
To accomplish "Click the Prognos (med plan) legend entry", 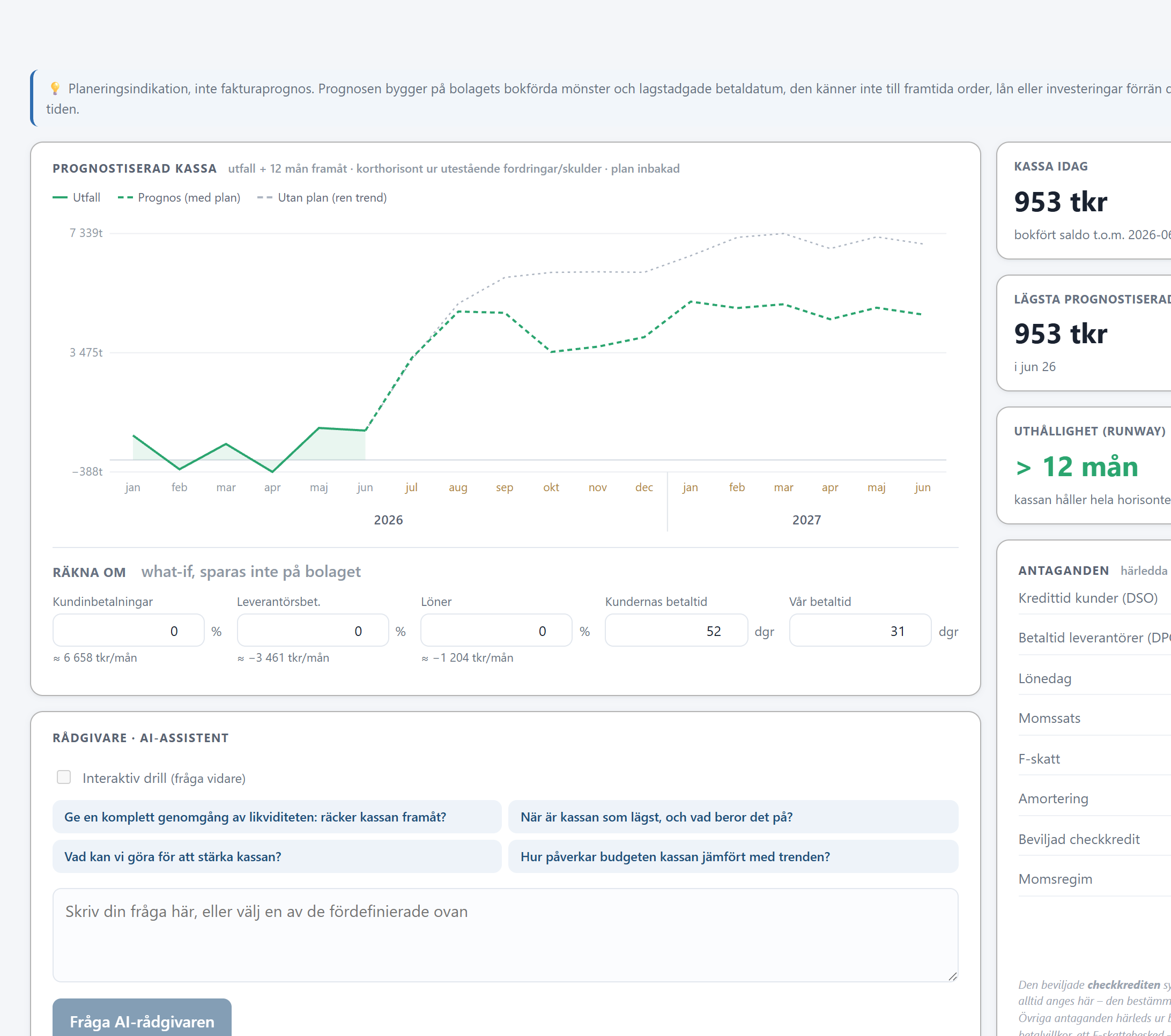I will [179, 198].
